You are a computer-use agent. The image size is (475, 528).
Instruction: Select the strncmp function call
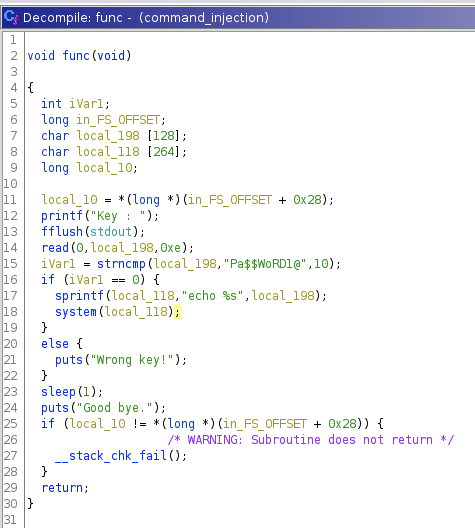(x=122, y=264)
